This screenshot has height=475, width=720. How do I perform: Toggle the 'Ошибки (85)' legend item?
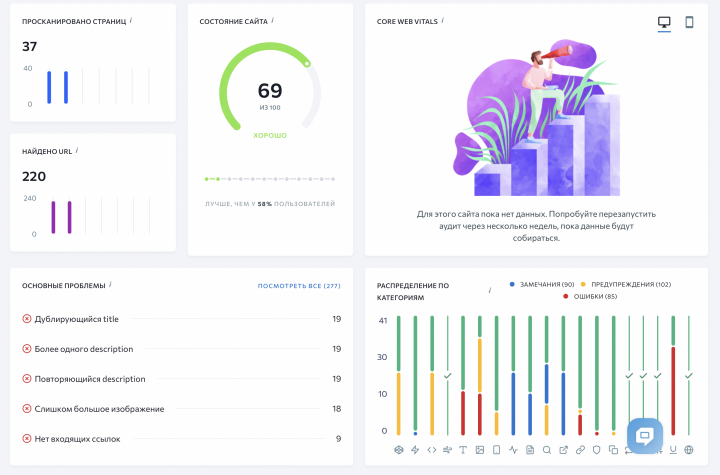pyautogui.click(x=590, y=296)
